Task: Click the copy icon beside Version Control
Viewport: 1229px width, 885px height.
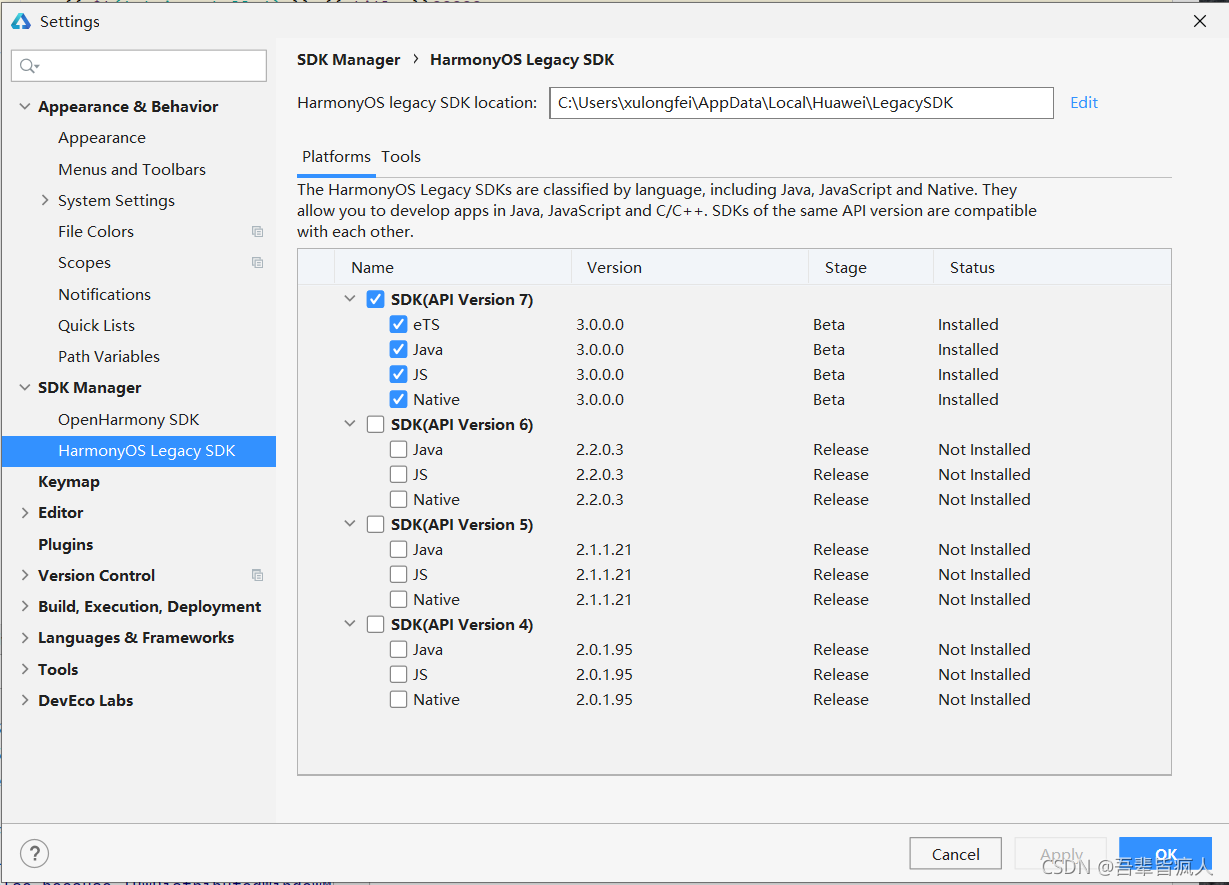Action: point(257,576)
